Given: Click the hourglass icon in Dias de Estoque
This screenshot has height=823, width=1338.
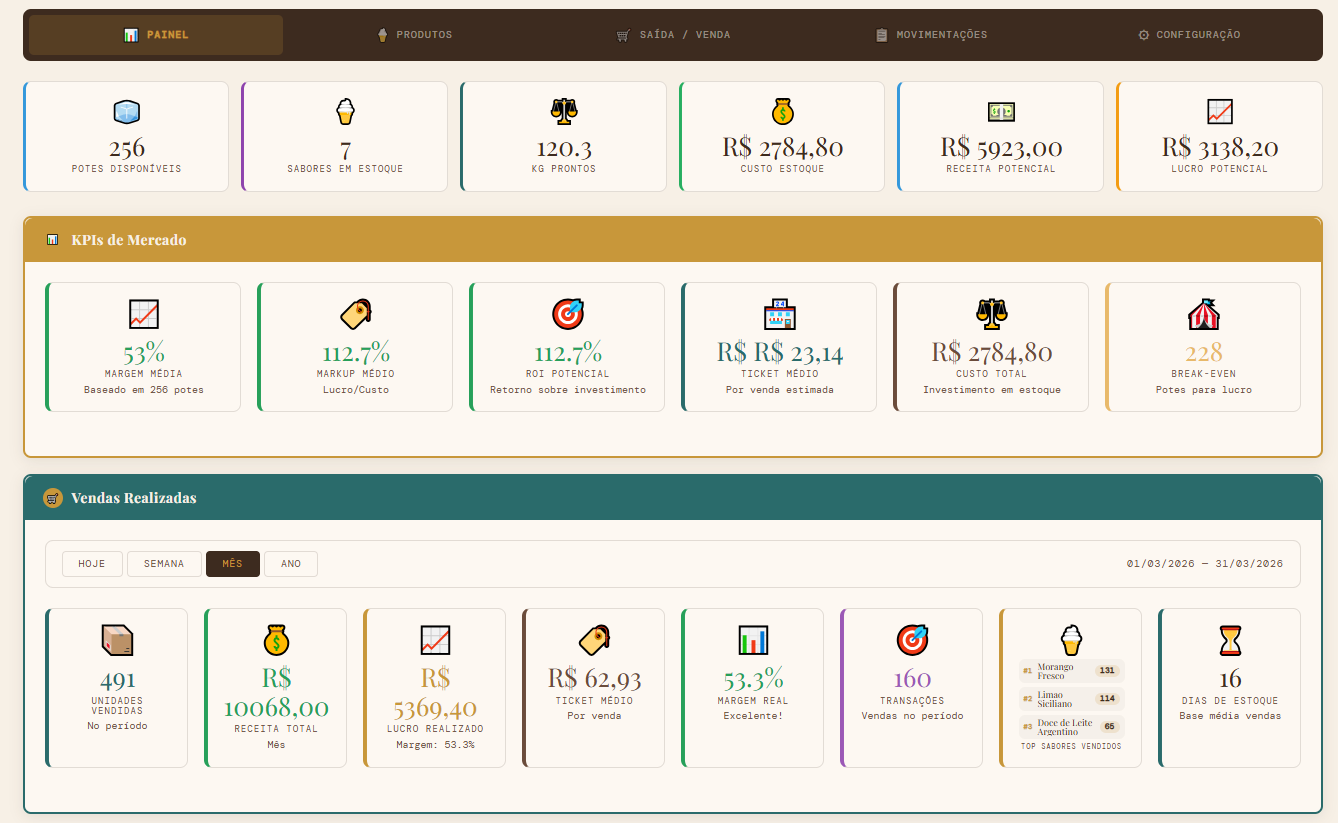Looking at the screenshot, I should point(1229,640).
